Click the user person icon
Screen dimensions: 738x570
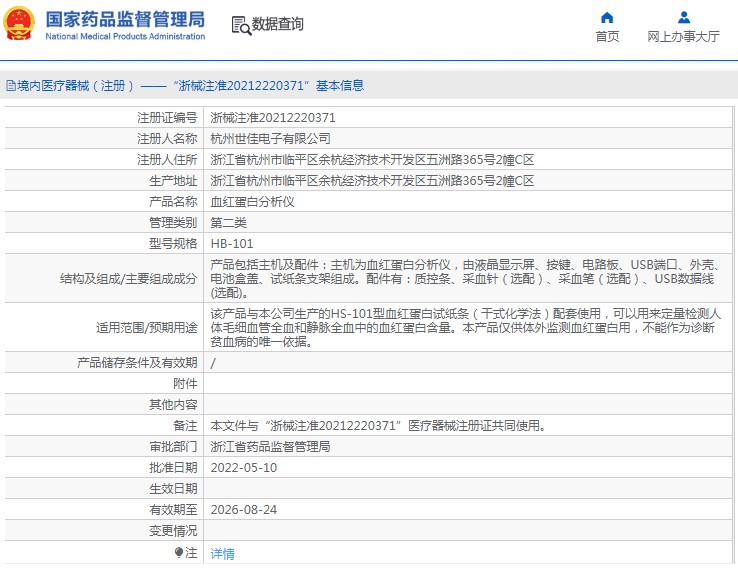tap(683, 17)
